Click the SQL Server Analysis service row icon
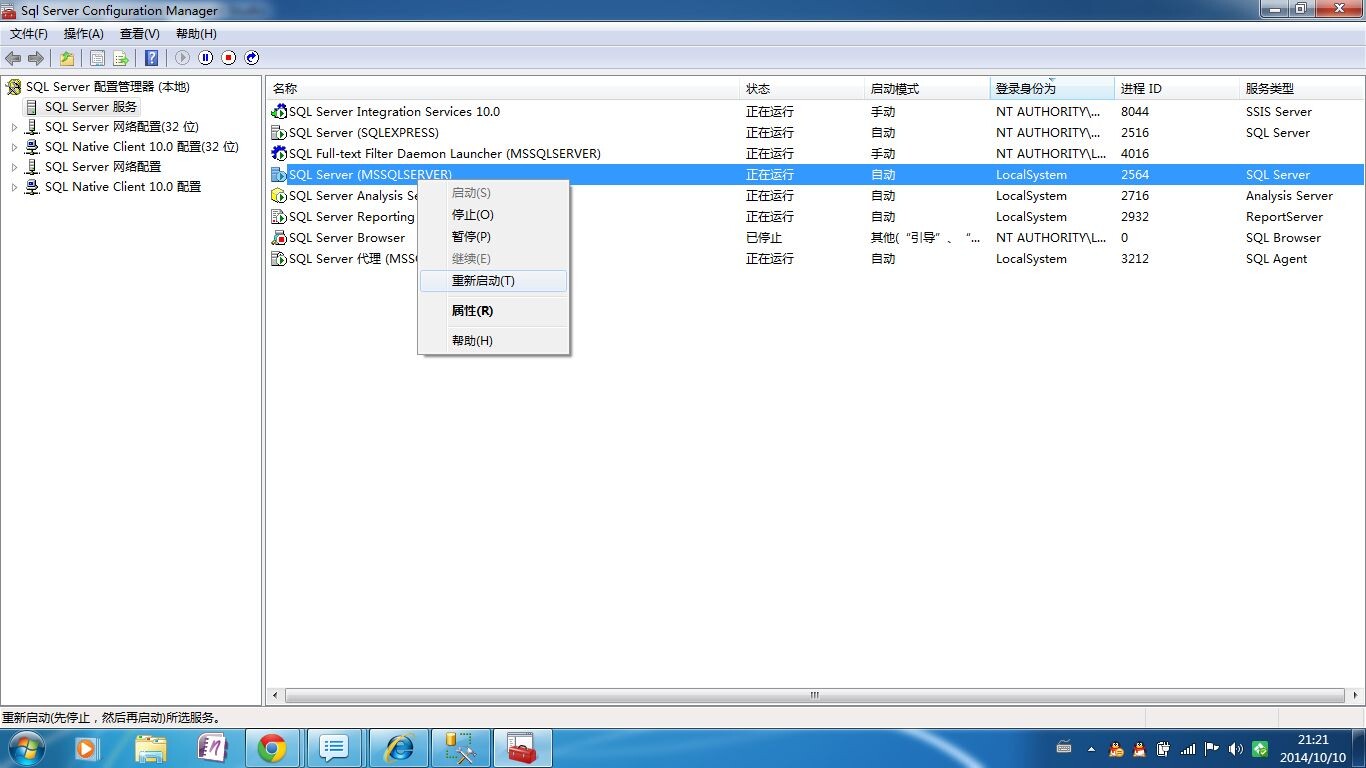This screenshot has height=768, width=1366. 279,196
